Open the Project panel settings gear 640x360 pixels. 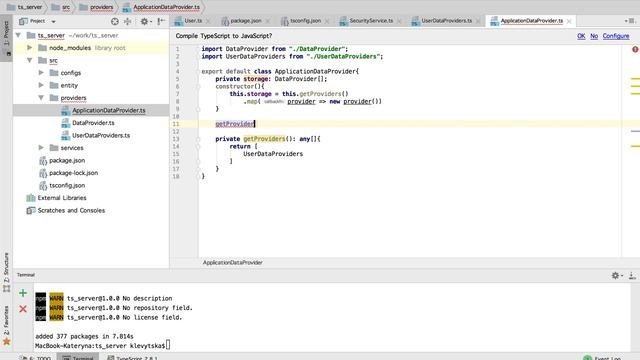click(x=145, y=21)
